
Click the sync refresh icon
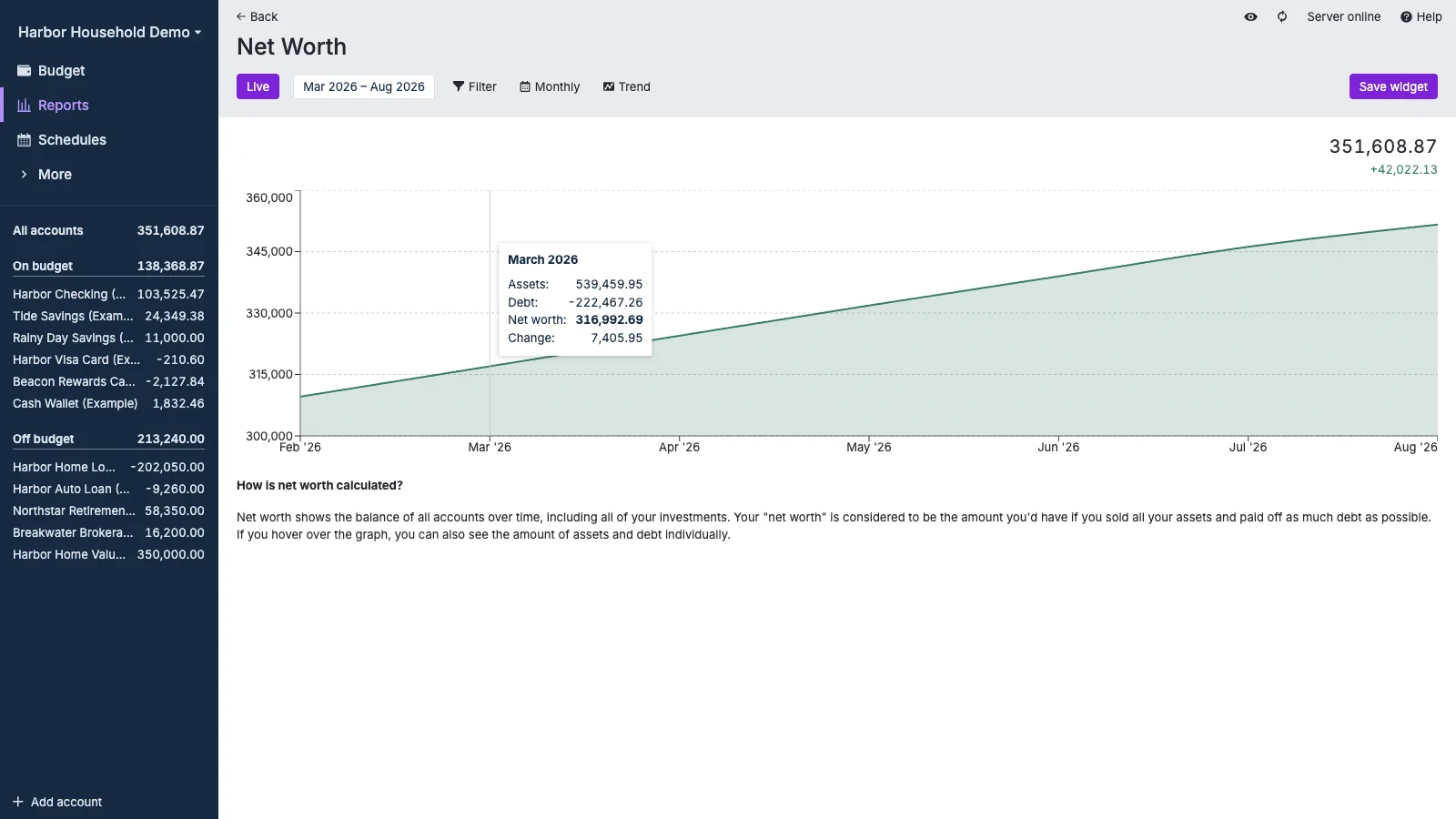pyautogui.click(x=1282, y=16)
